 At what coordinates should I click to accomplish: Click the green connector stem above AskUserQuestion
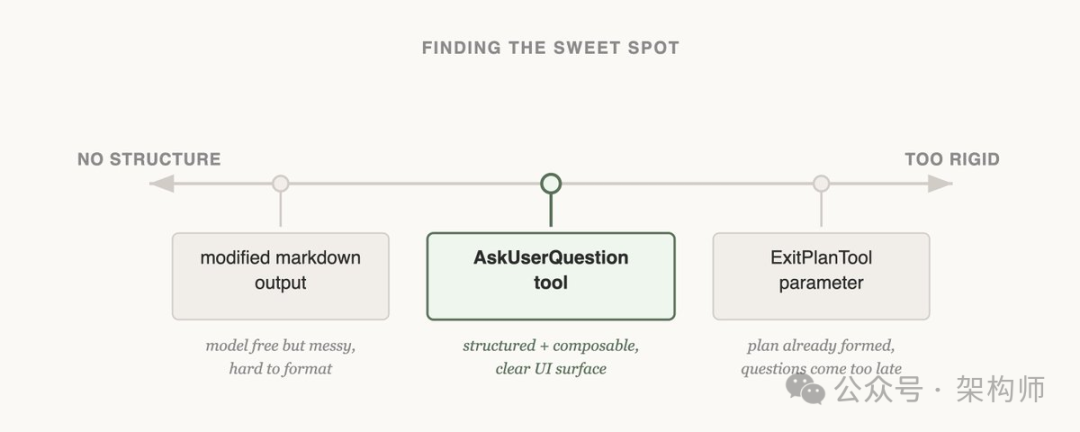[551, 213]
